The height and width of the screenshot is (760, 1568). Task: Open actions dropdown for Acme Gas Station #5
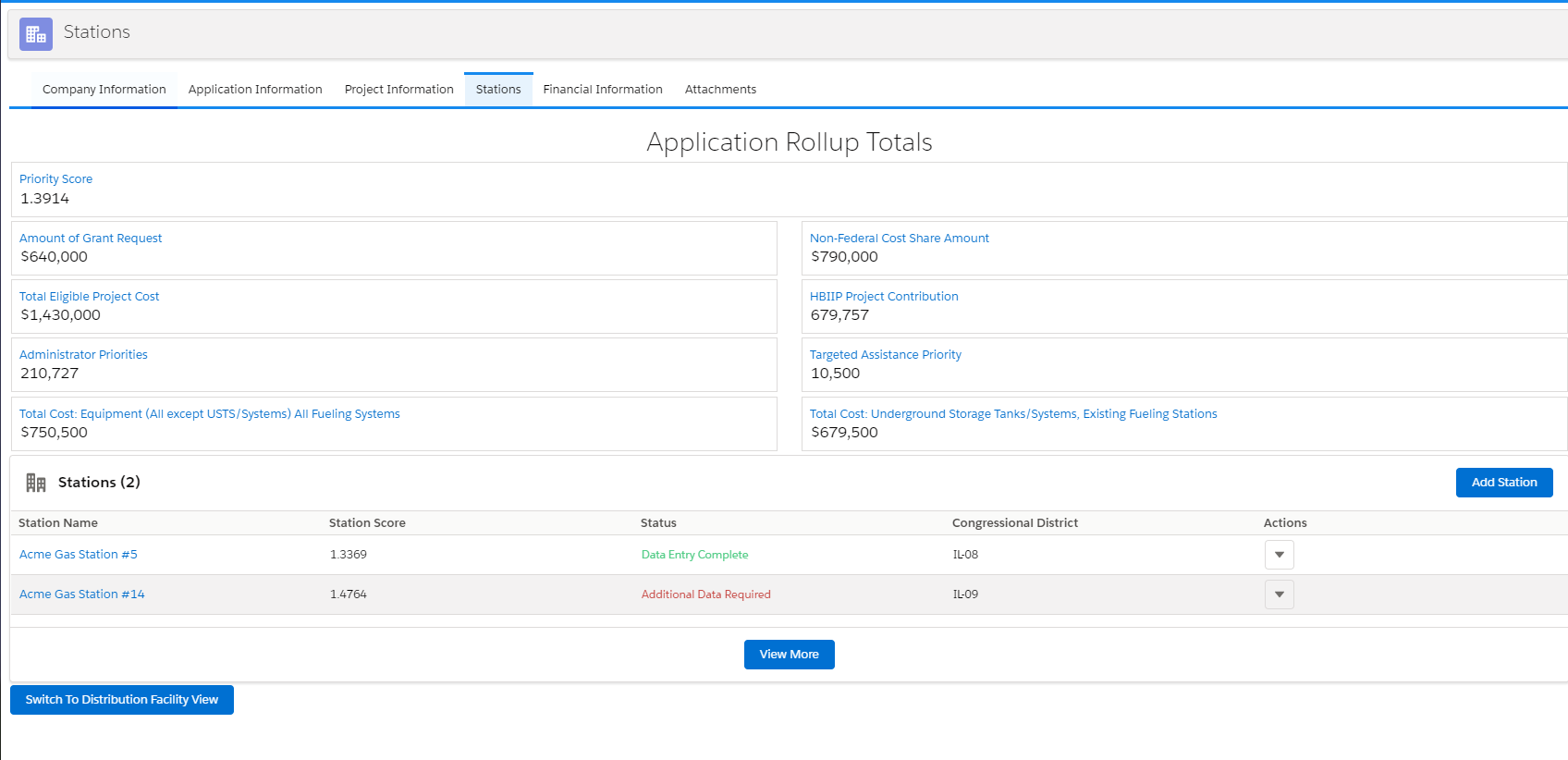click(1279, 555)
